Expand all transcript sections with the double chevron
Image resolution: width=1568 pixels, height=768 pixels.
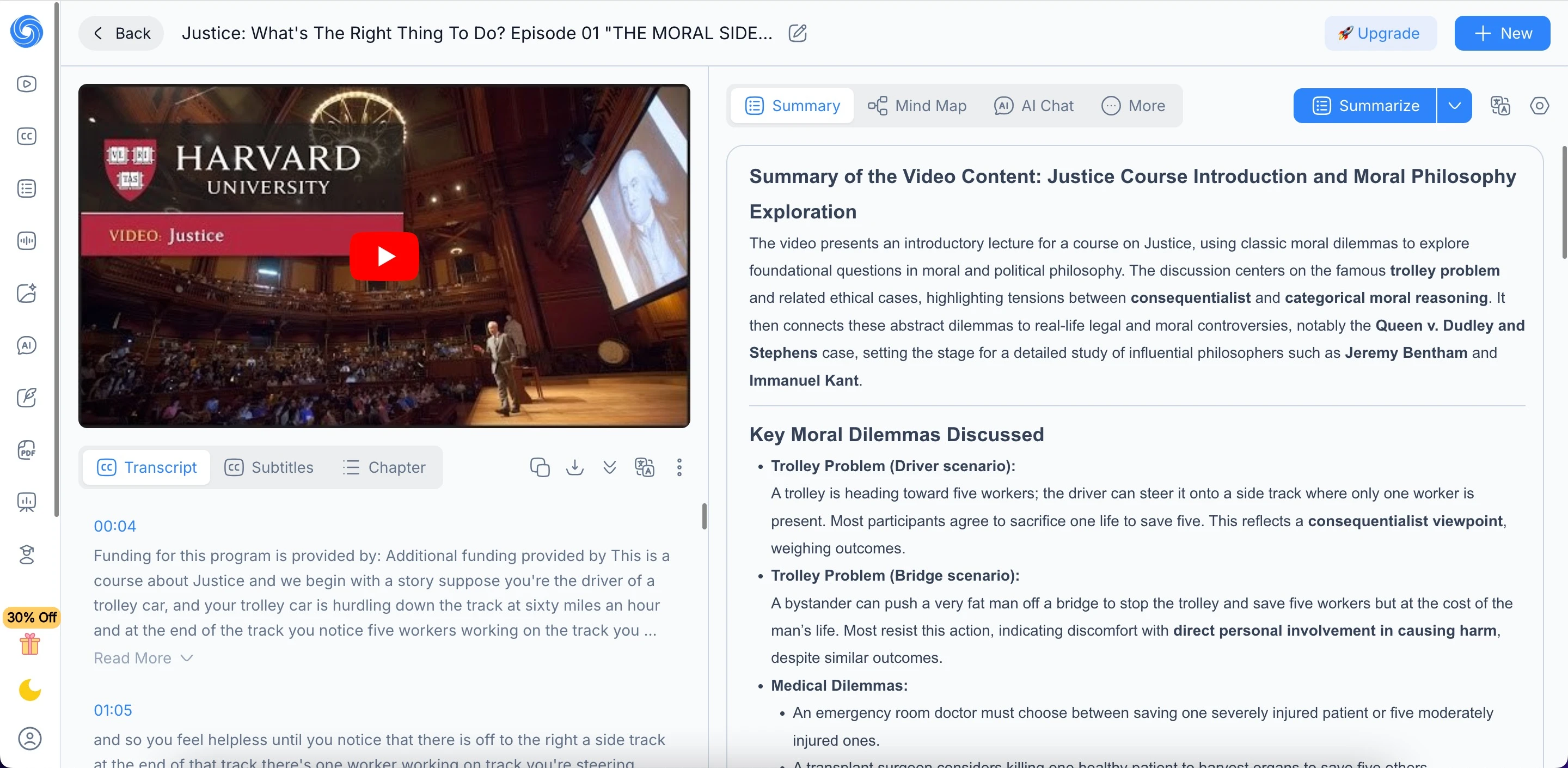(609, 467)
